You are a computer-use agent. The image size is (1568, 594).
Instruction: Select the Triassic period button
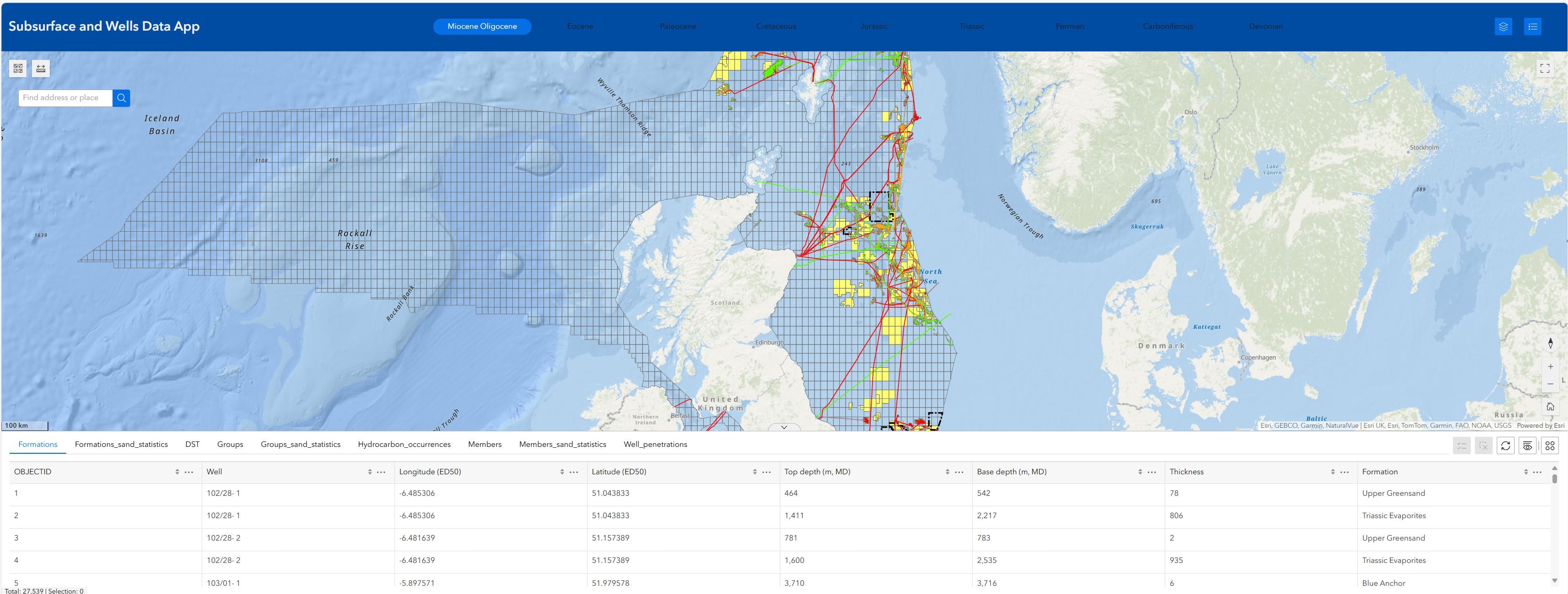(972, 26)
